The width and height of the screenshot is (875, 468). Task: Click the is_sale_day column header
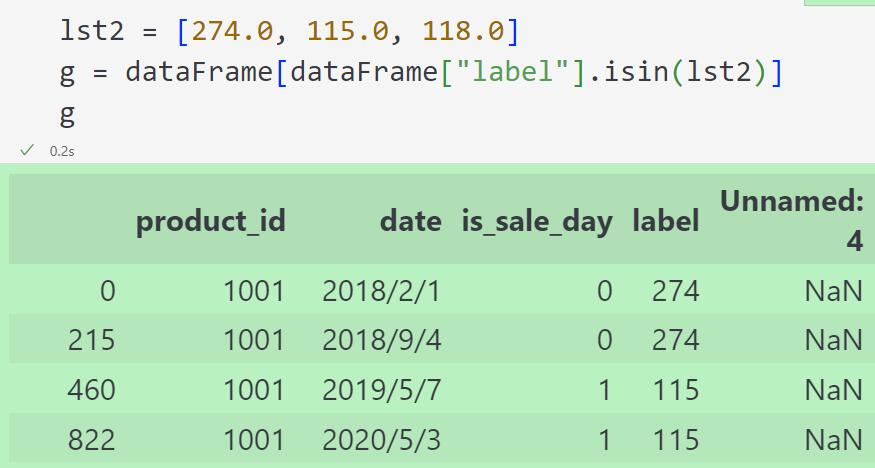point(537,221)
